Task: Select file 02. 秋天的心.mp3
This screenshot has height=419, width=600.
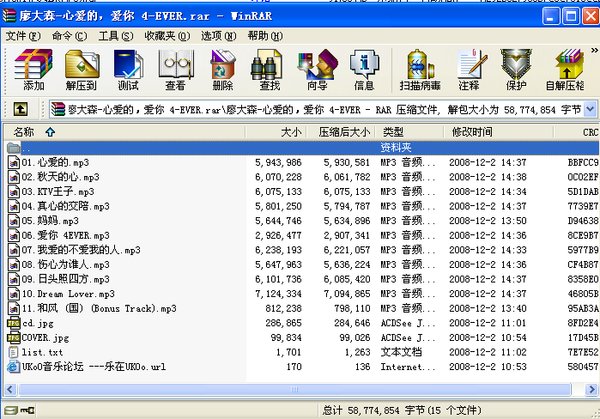Action: [x=303, y=177]
